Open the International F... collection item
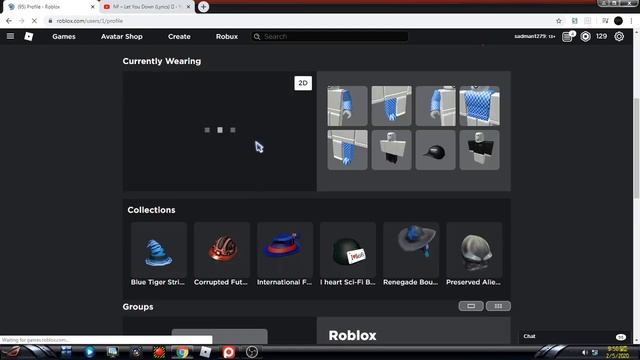 point(285,254)
